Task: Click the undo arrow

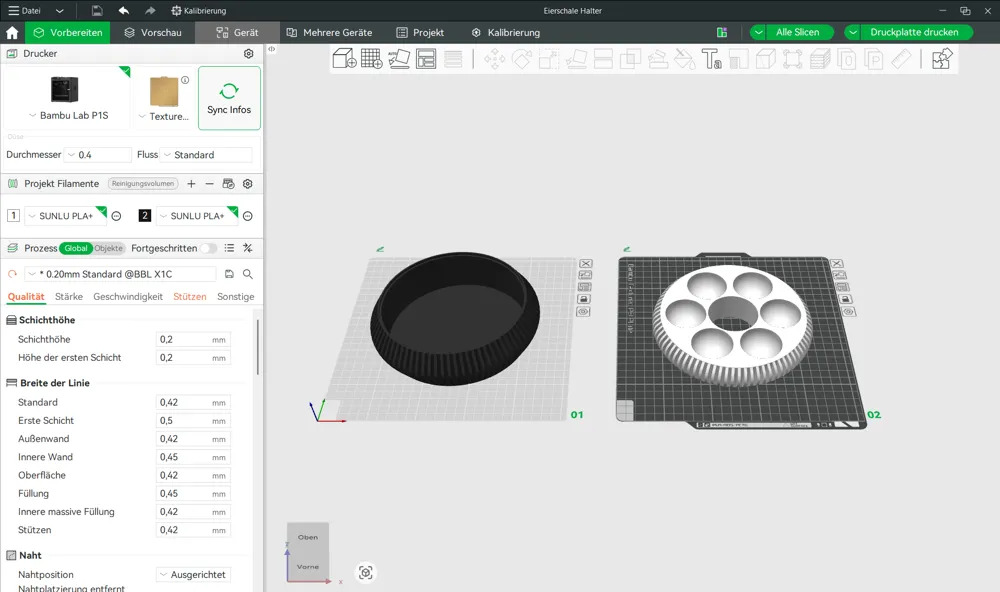Action: point(124,11)
